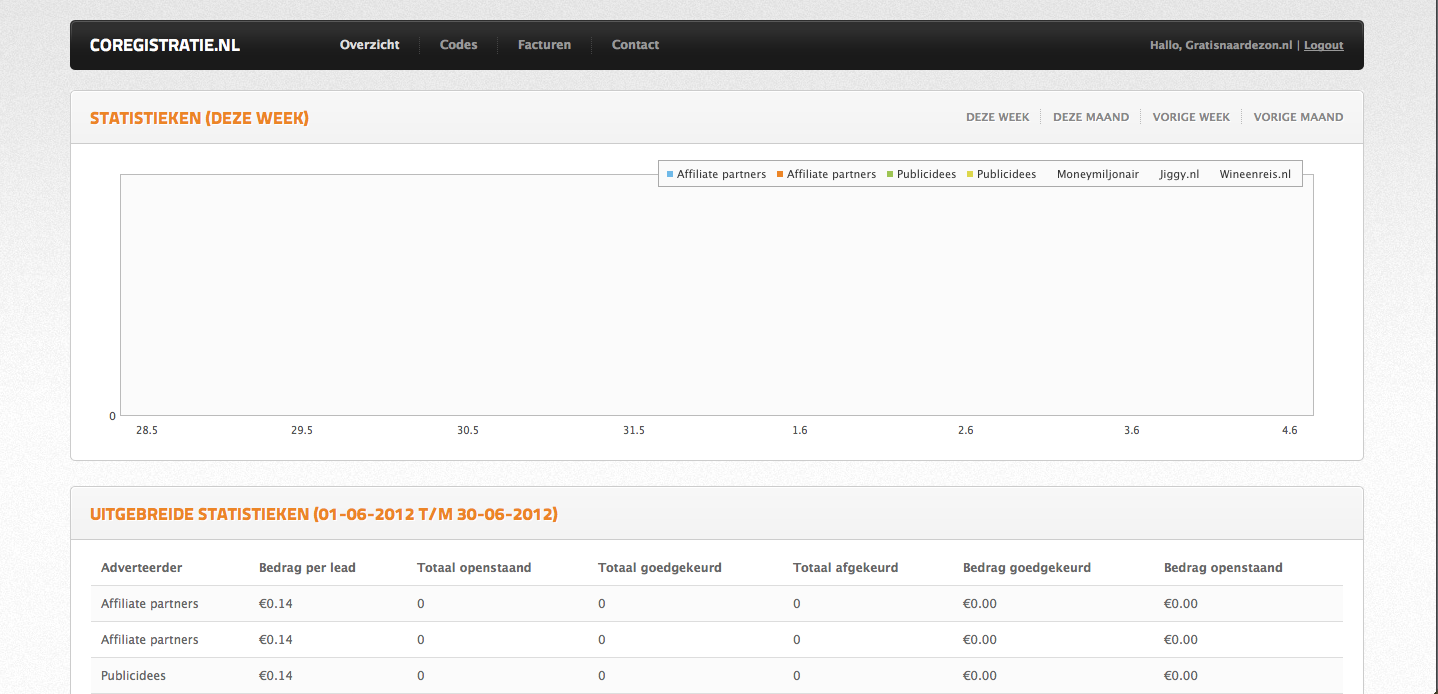
Task: Click the Logout link
Action: point(1324,45)
